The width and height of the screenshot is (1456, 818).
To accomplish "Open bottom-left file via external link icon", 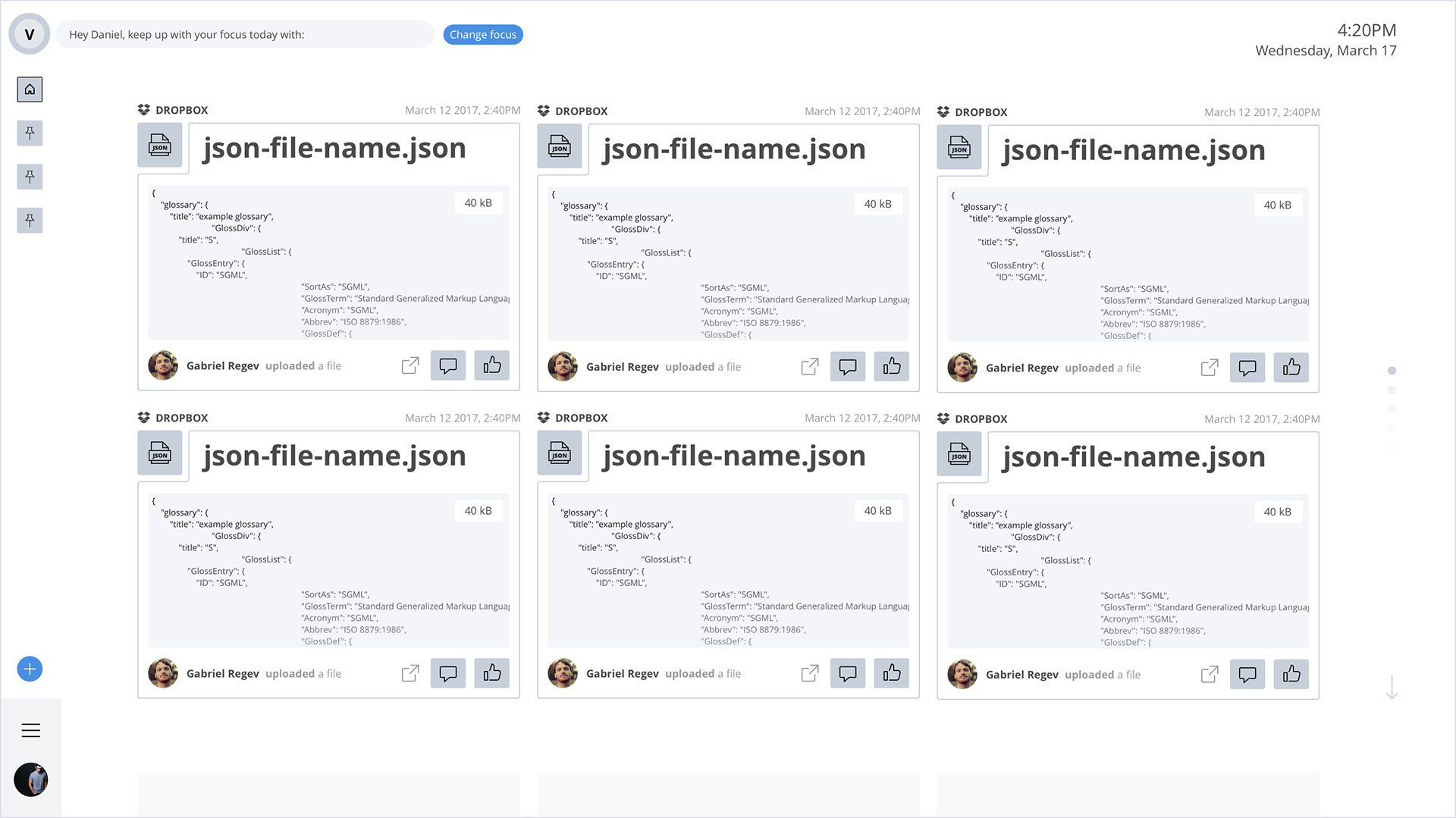I will (410, 673).
